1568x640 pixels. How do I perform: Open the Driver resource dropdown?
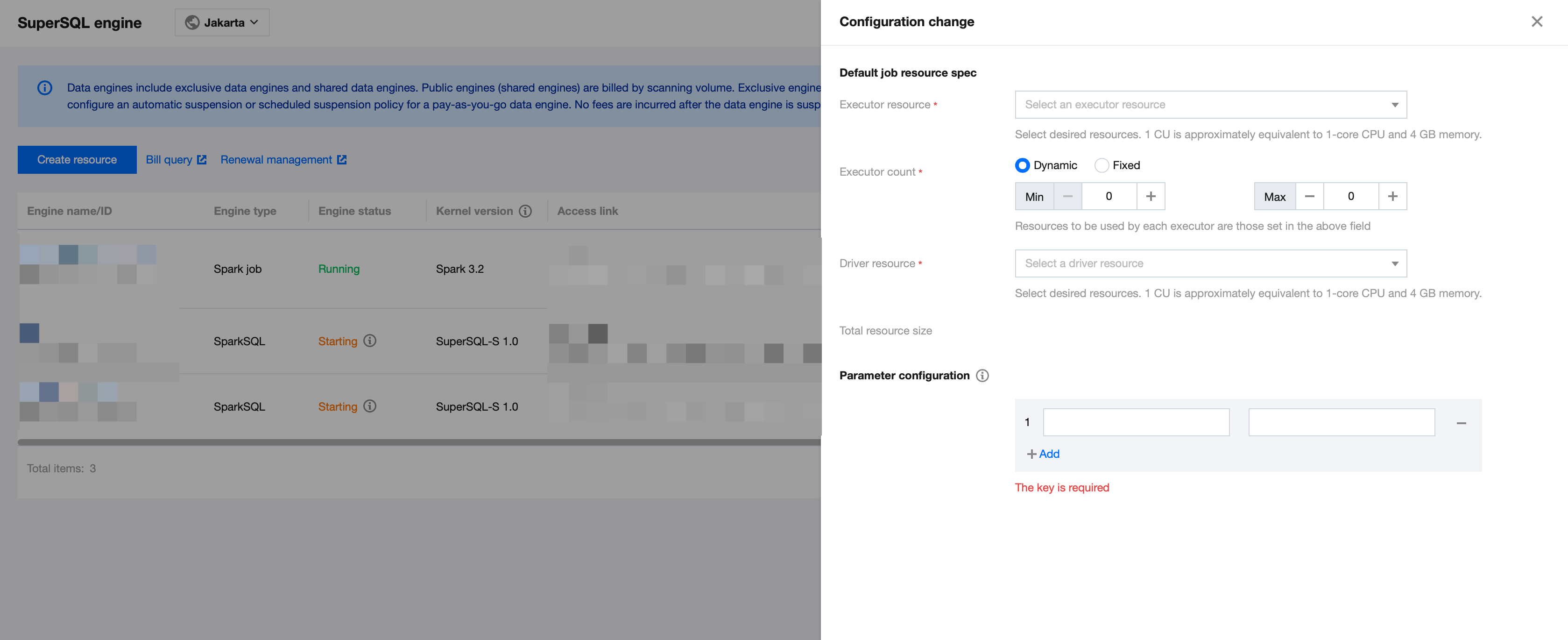[x=1210, y=263]
